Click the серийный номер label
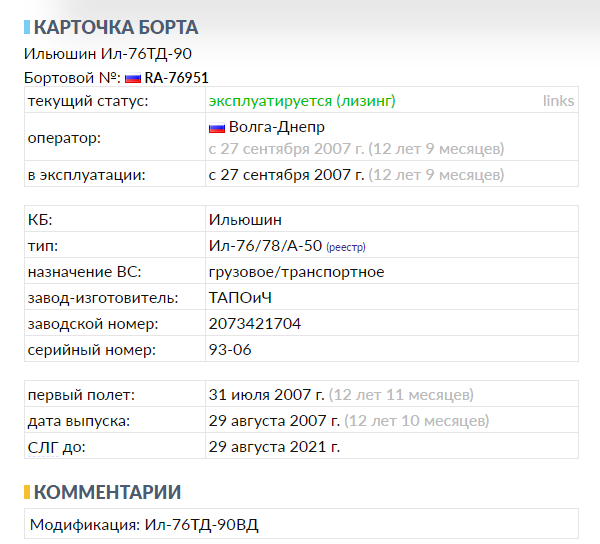Image resolution: width=600 pixels, height=544 pixels. click(91, 350)
